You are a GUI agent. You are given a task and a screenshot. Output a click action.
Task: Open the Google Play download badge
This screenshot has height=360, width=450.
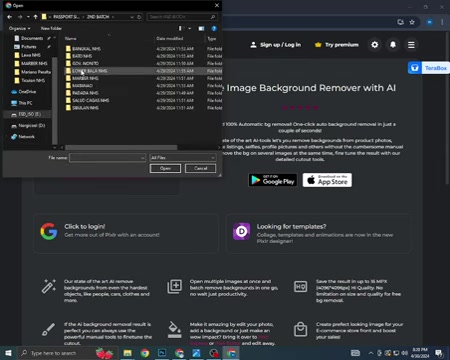273,180
